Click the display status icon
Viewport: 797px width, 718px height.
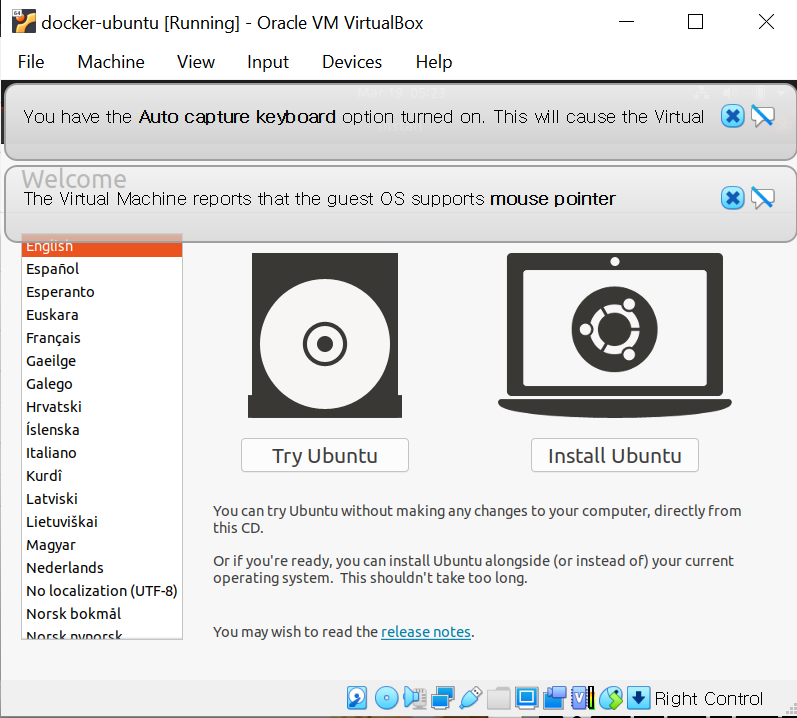click(x=527, y=698)
